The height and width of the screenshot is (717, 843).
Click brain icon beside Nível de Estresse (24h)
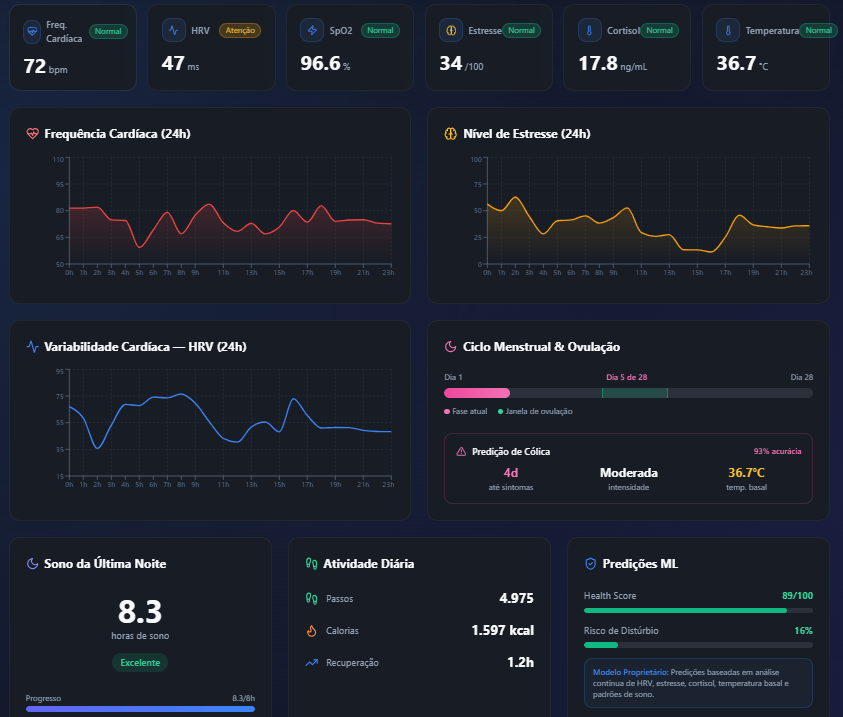point(451,133)
